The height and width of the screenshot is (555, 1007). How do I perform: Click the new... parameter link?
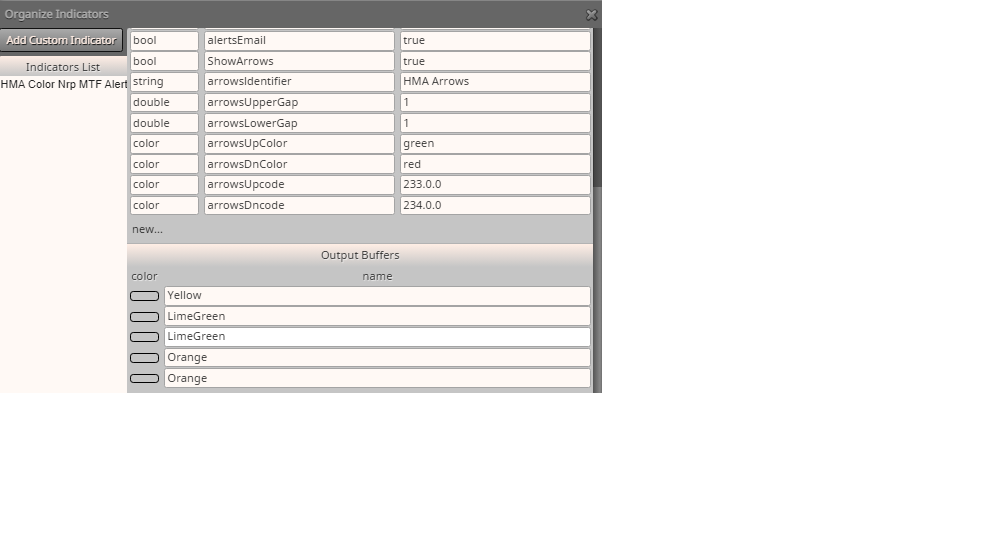tap(147, 229)
